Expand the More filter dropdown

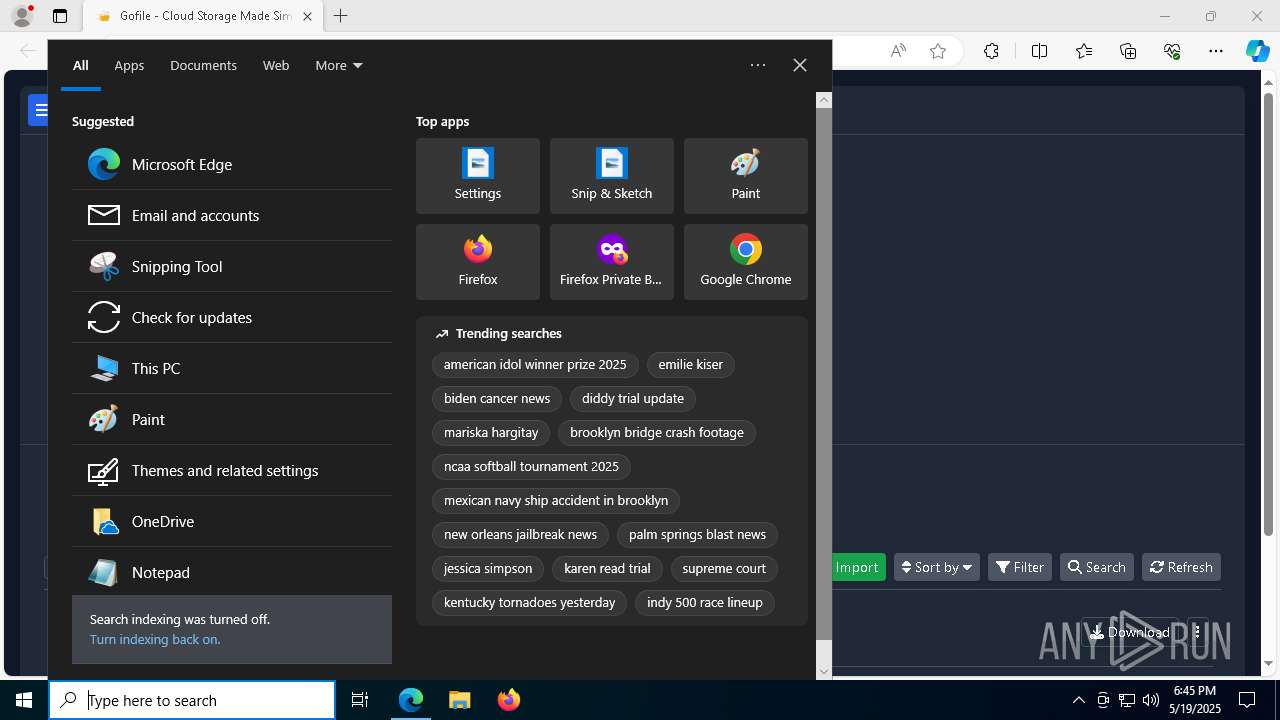[339, 65]
